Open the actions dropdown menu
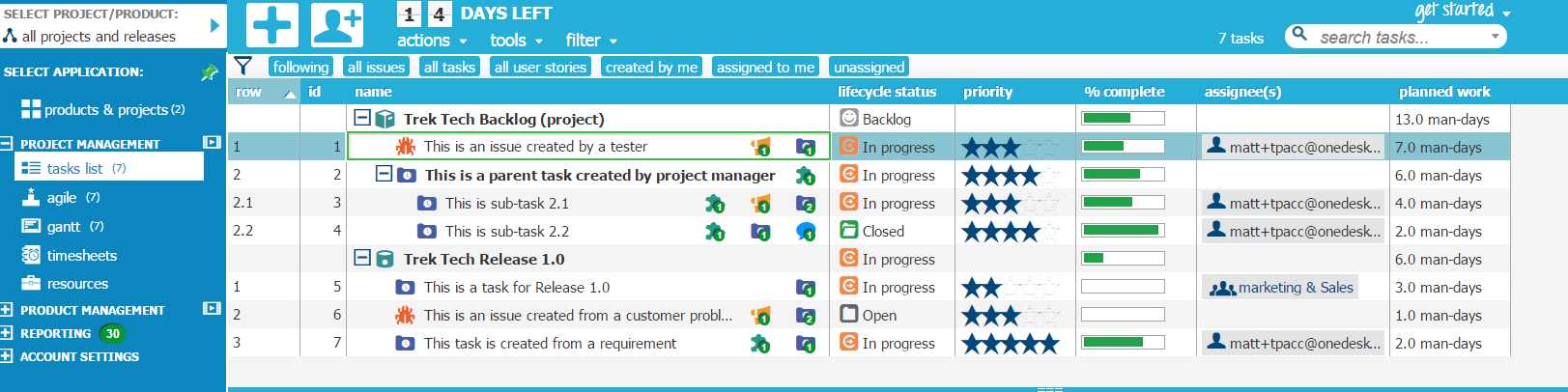 click(x=432, y=40)
